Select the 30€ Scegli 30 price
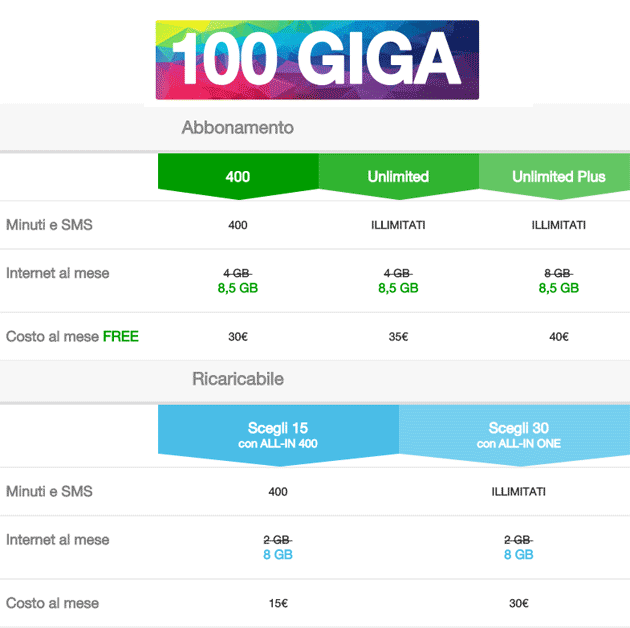 (x=518, y=604)
